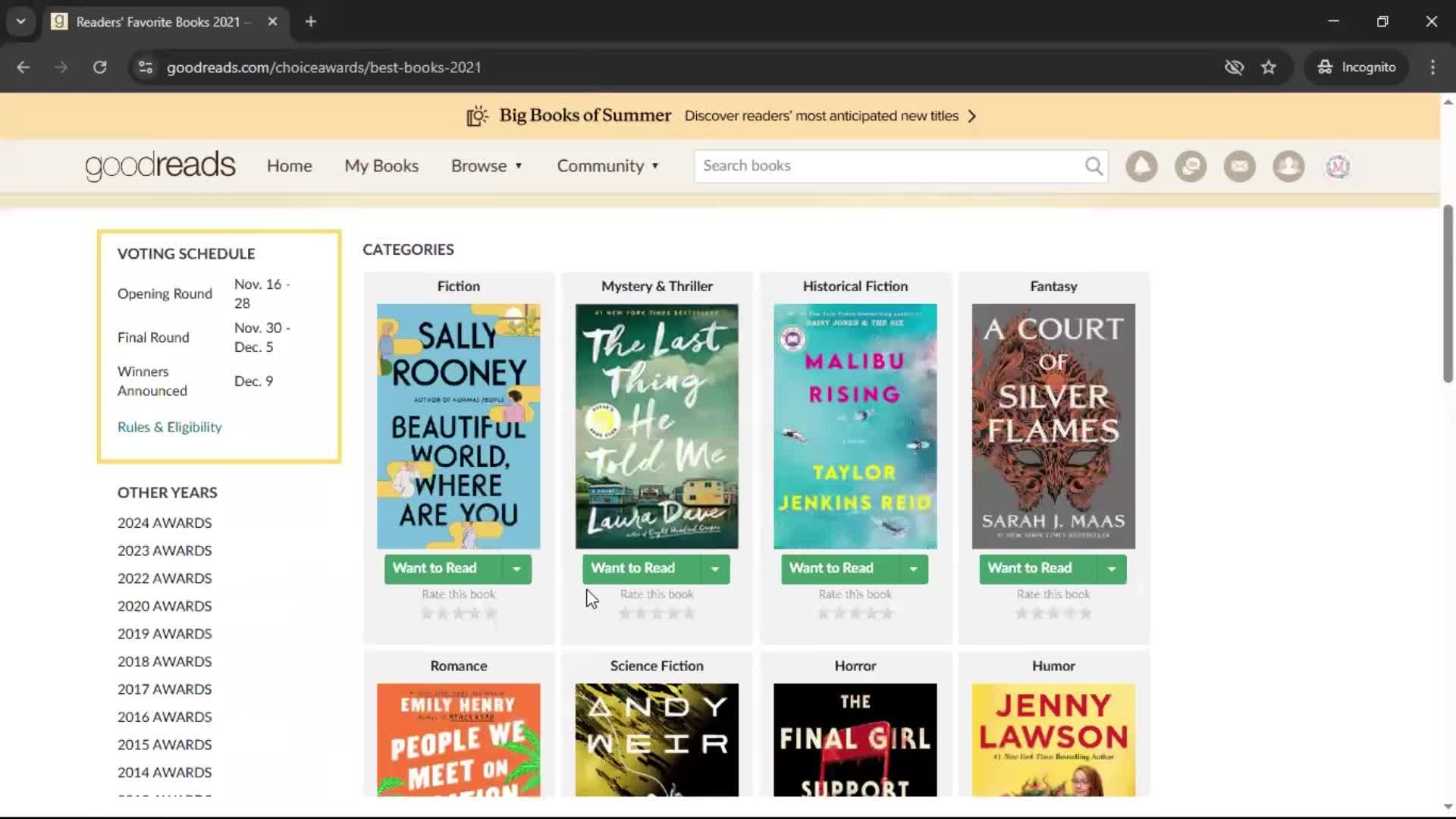Open the tab search dropdown
Image resolution: width=1456 pixels, height=819 pixels.
(x=21, y=22)
